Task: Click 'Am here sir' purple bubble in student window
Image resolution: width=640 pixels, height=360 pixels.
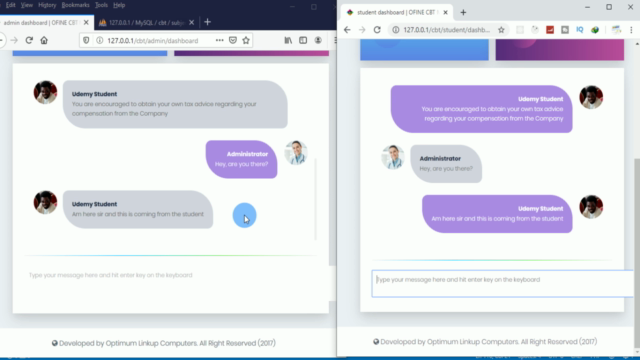Action: (x=497, y=214)
